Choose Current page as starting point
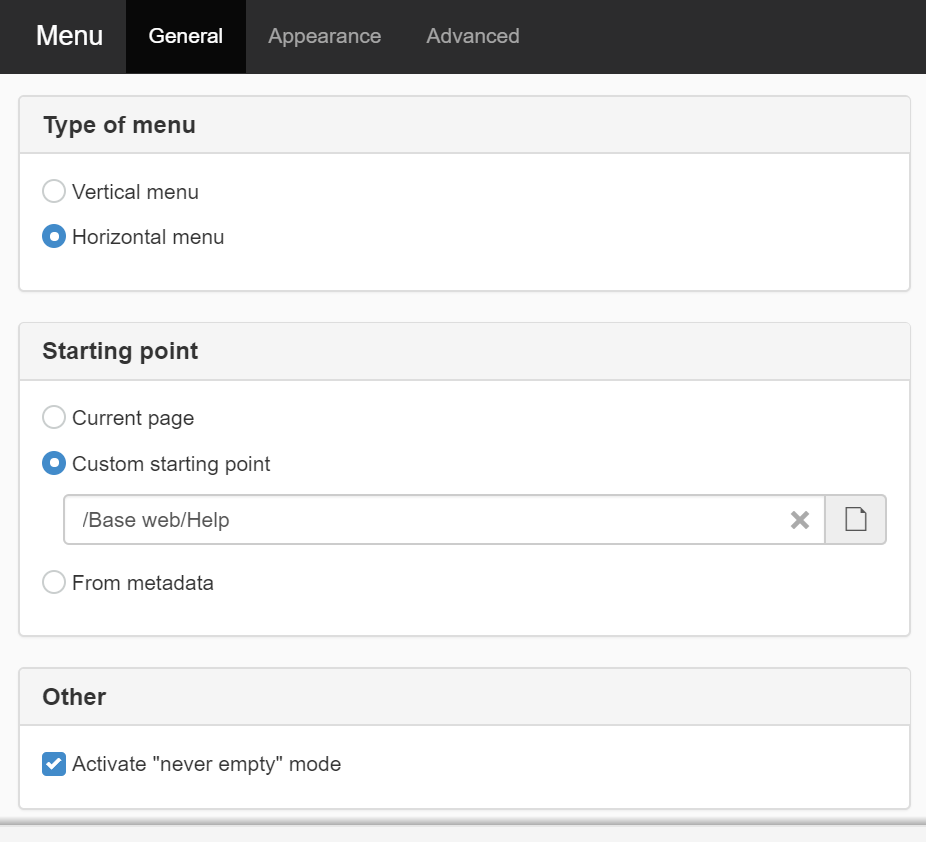This screenshot has width=926, height=842. tap(54, 417)
